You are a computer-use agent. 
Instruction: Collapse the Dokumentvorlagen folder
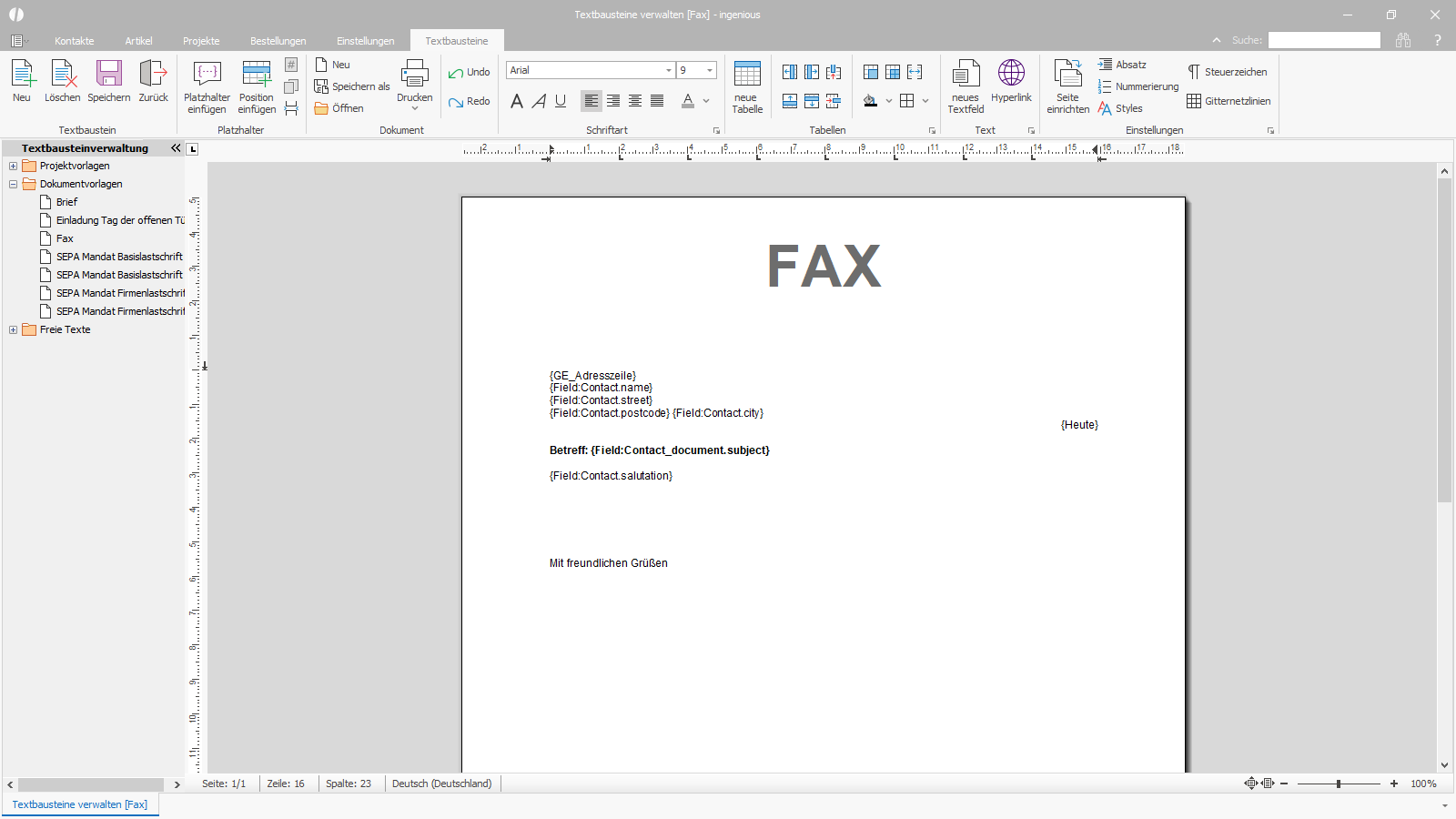[13, 184]
